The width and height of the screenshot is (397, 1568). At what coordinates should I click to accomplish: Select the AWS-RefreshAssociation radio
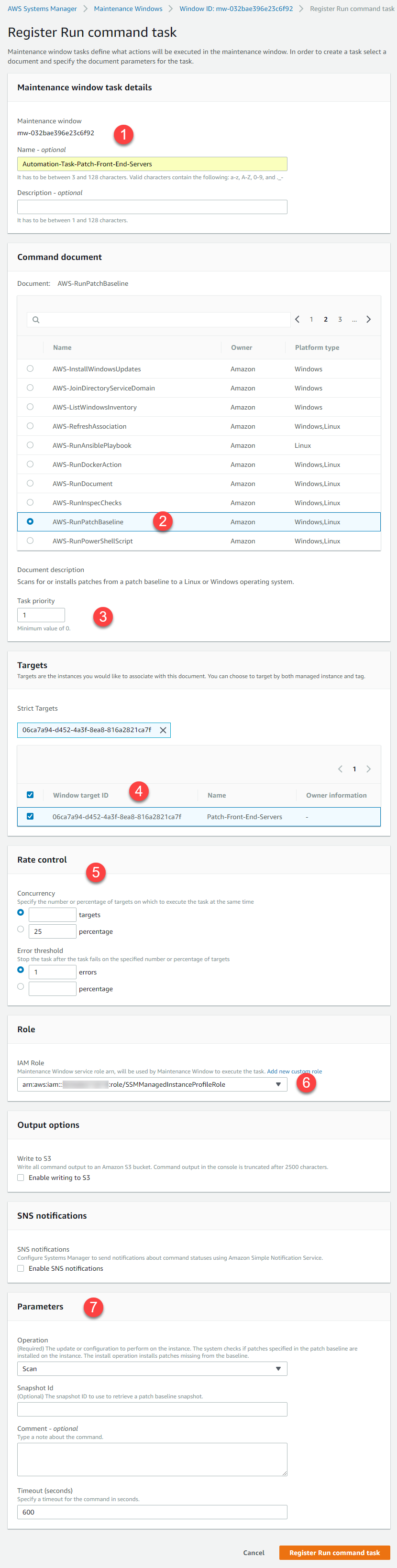tap(30, 426)
